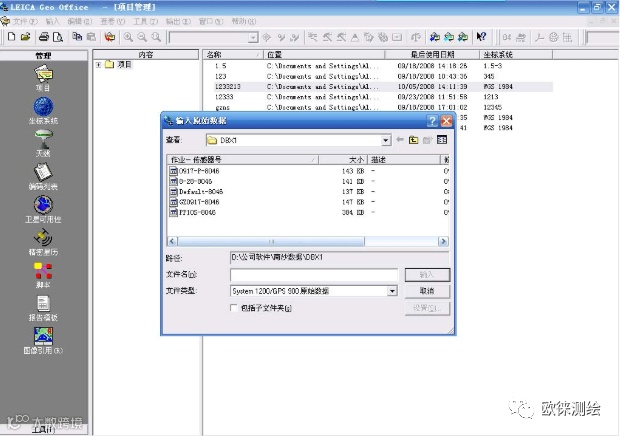Open the main toolbar combo box dropdown
Screen dimensions: 620x436
coord(253,38)
